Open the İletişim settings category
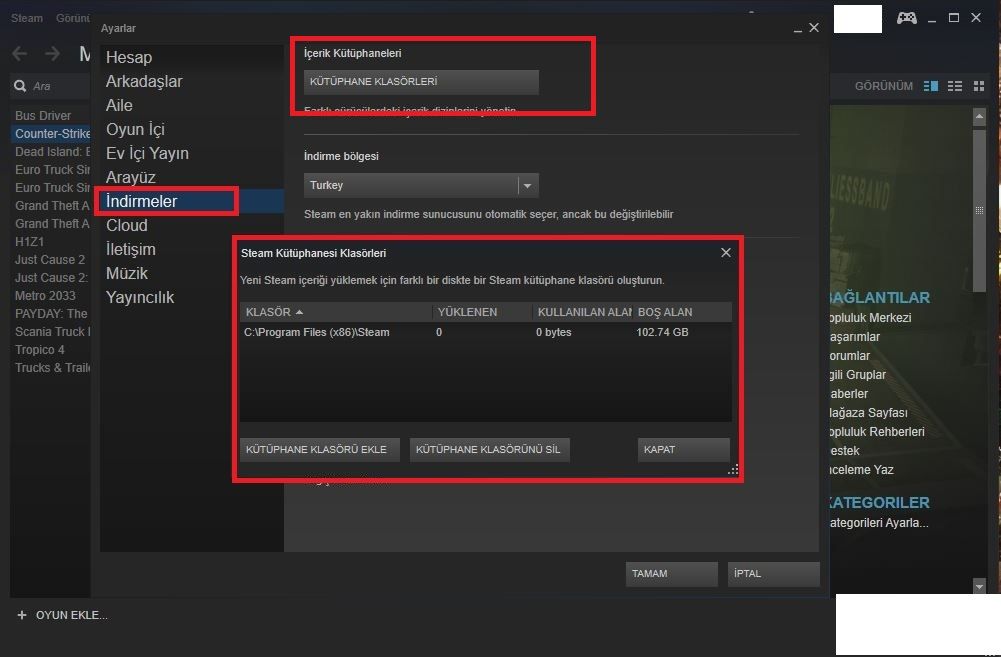Viewport: 1001px width, 657px height. tap(131, 249)
